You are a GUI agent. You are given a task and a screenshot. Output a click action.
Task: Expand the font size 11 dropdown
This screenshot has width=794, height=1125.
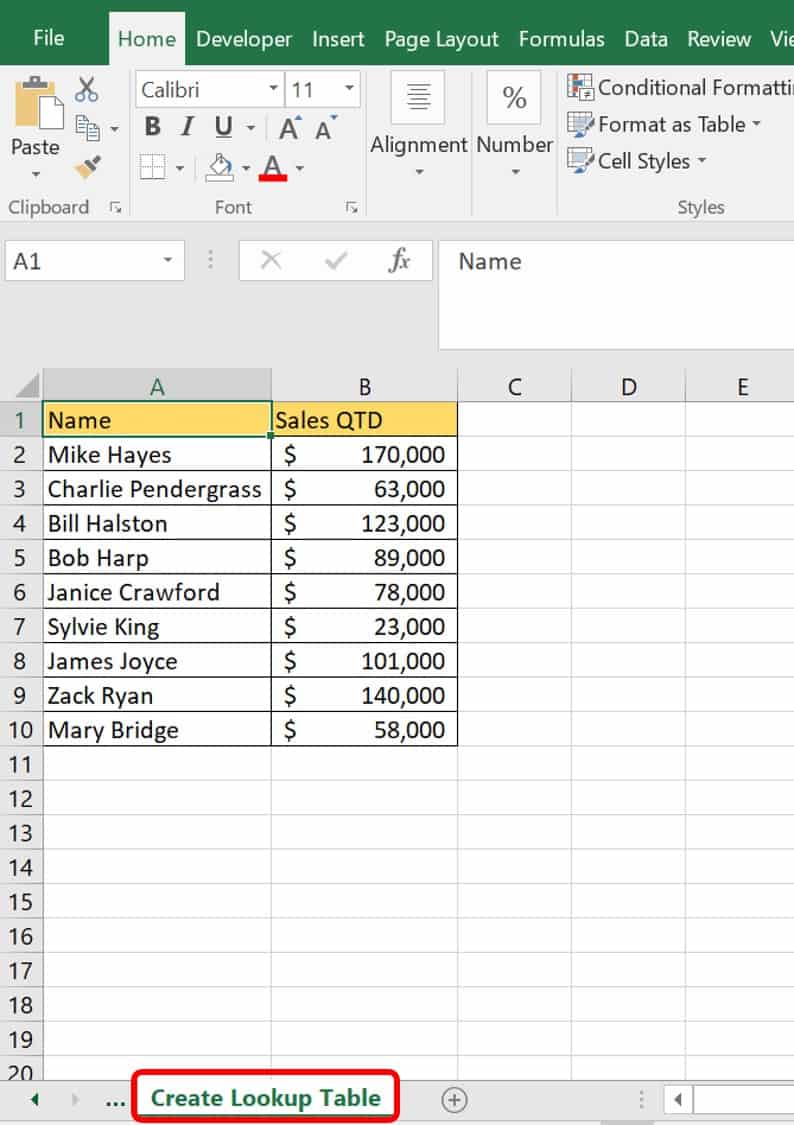[x=349, y=88]
